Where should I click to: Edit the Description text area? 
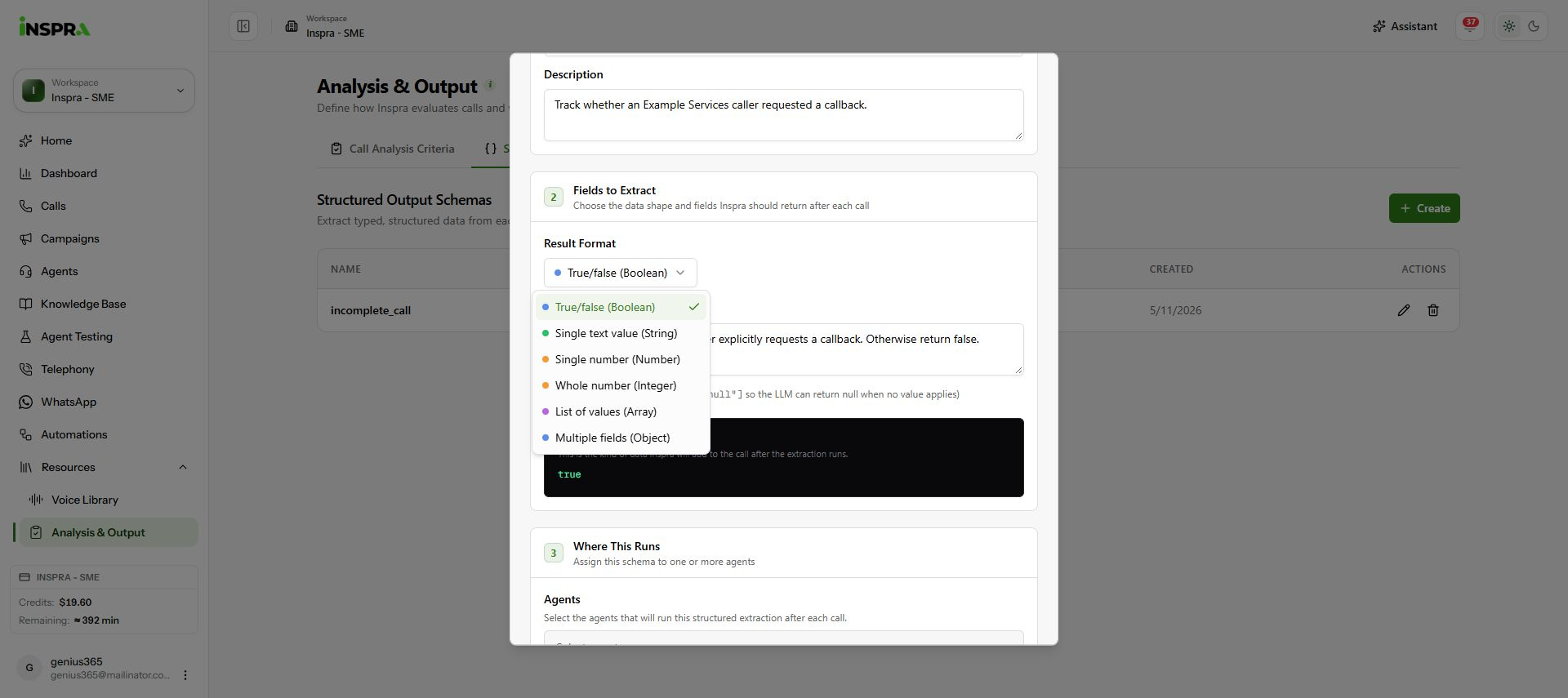[784, 115]
